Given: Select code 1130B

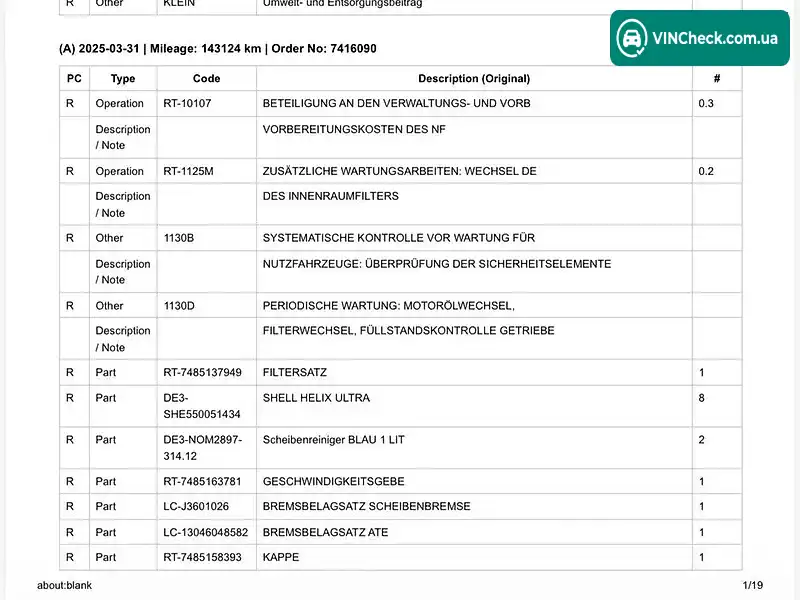Looking at the screenshot, I should 179,238.
